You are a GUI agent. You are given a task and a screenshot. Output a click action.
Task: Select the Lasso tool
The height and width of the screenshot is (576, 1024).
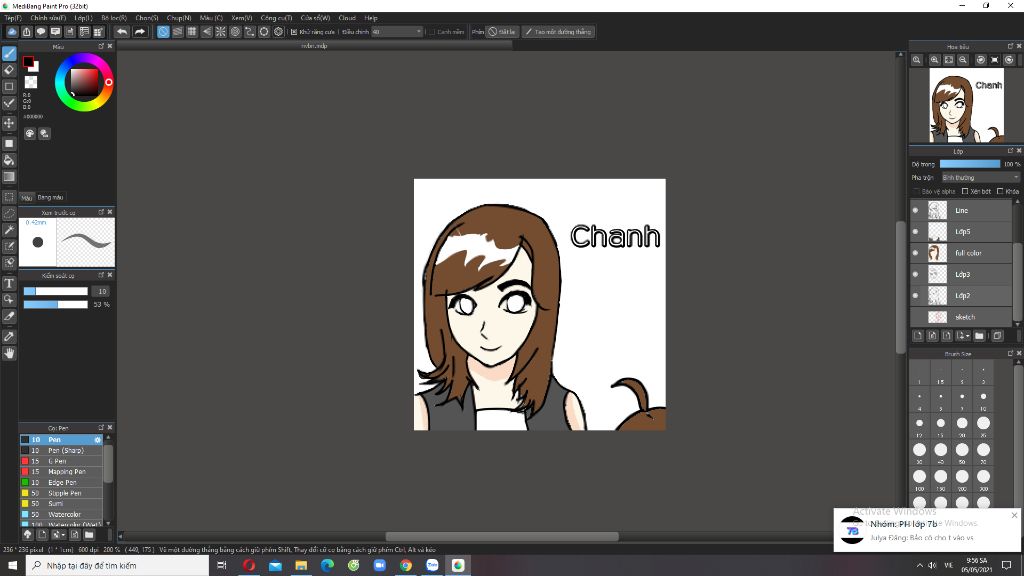[9, 213]
